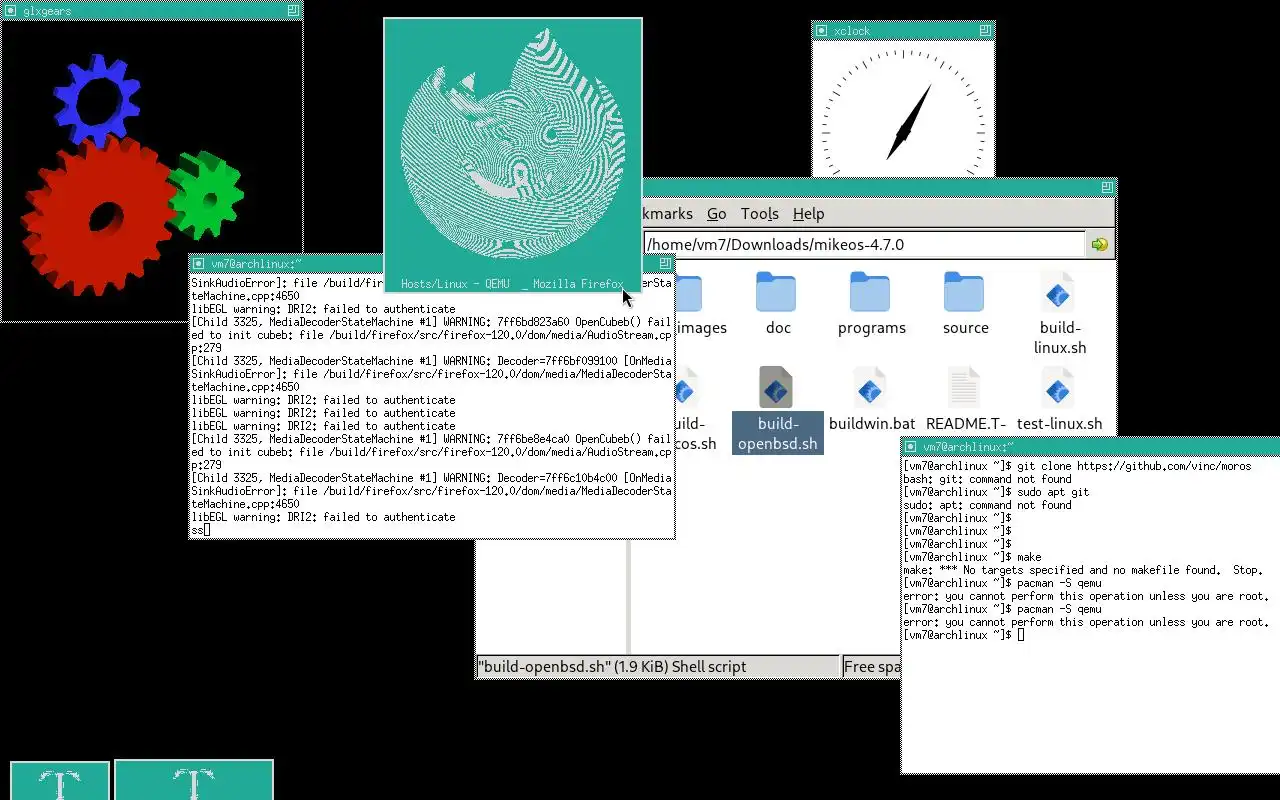Click the warning line containing Decoder=7ff6bf099100
The width and height of the screenshot is (1280, 800).
coord(431,361)
